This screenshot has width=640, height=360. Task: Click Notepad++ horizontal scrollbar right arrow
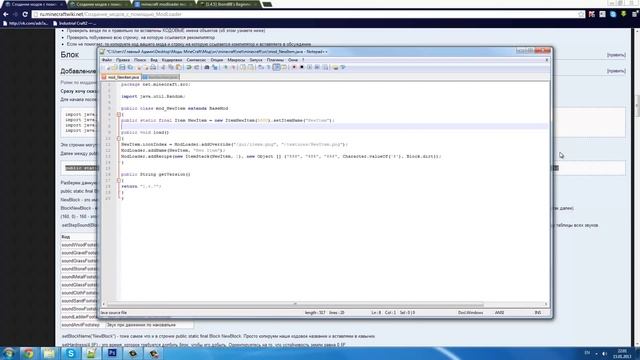[546, 304]
